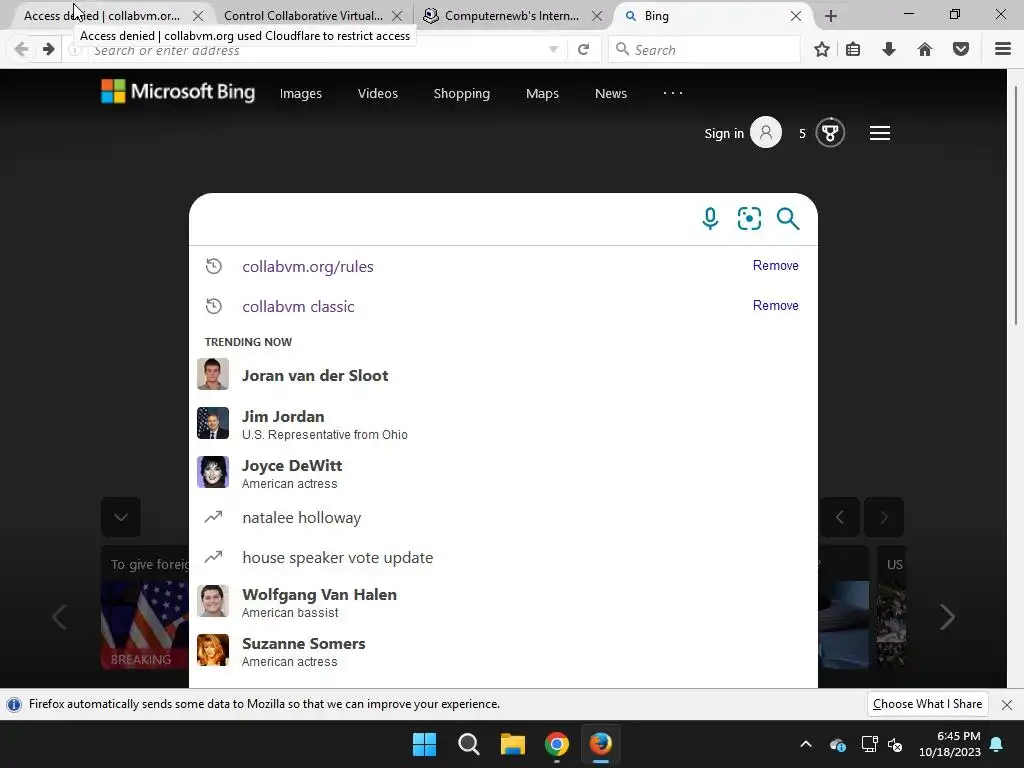
Task: Select house speaker vote update search
Action: [x=503, y=558]
